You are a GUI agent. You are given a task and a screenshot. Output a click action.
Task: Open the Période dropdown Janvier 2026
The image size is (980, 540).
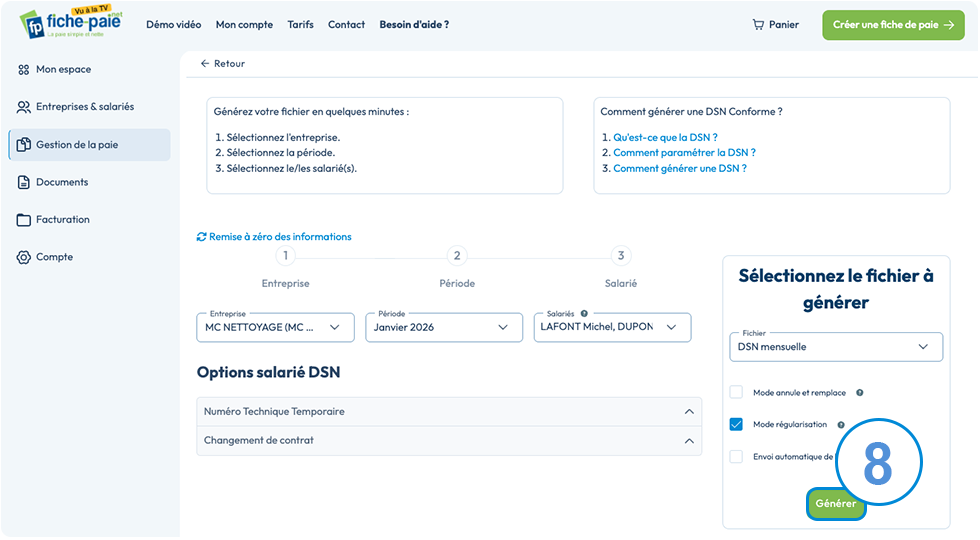coord(444,327)
